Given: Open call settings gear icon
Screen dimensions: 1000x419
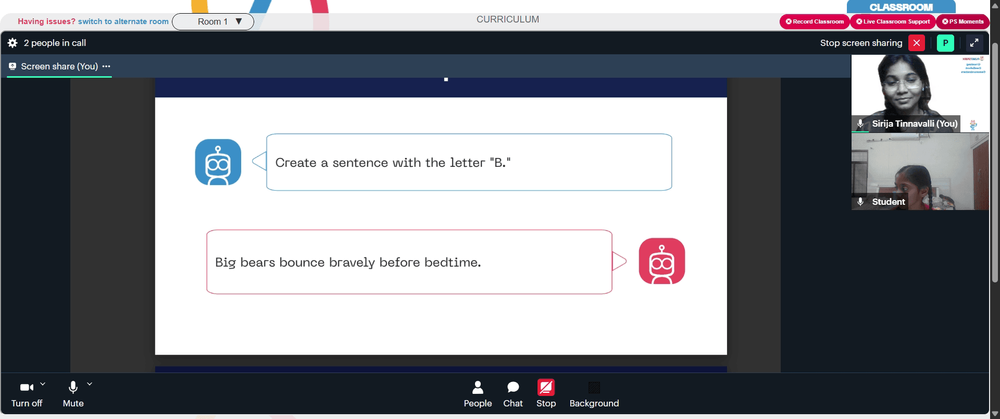Looking at the screenshot, I should click(12, 43).
